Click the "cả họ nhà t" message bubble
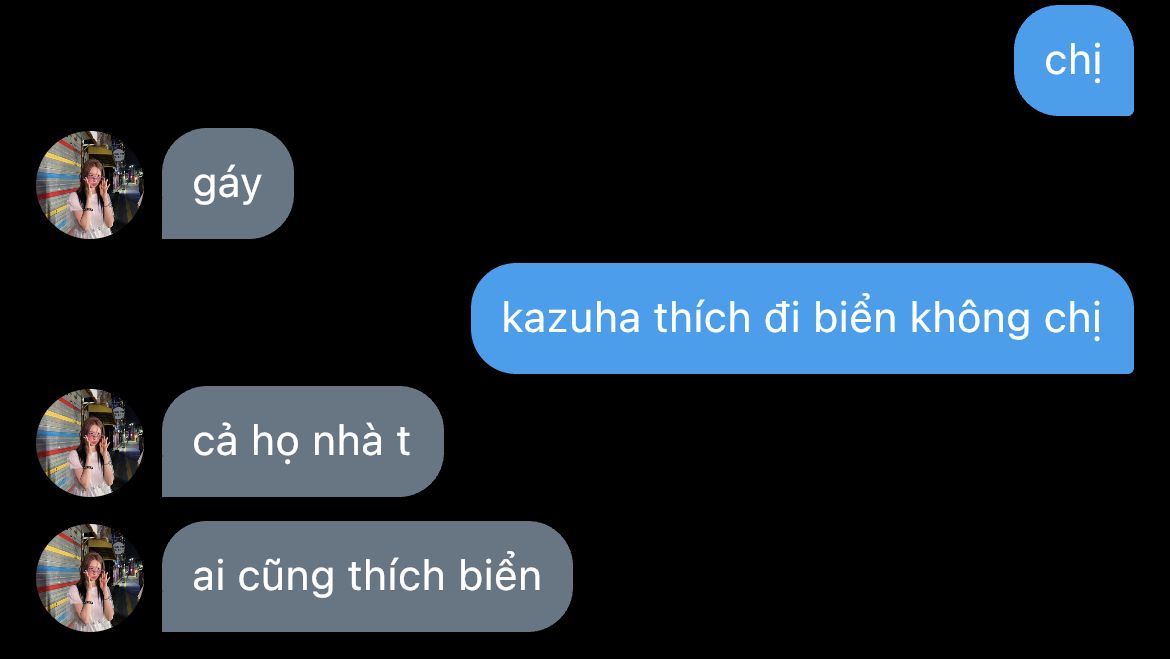The image size is (1170, 659). point(302,441)
